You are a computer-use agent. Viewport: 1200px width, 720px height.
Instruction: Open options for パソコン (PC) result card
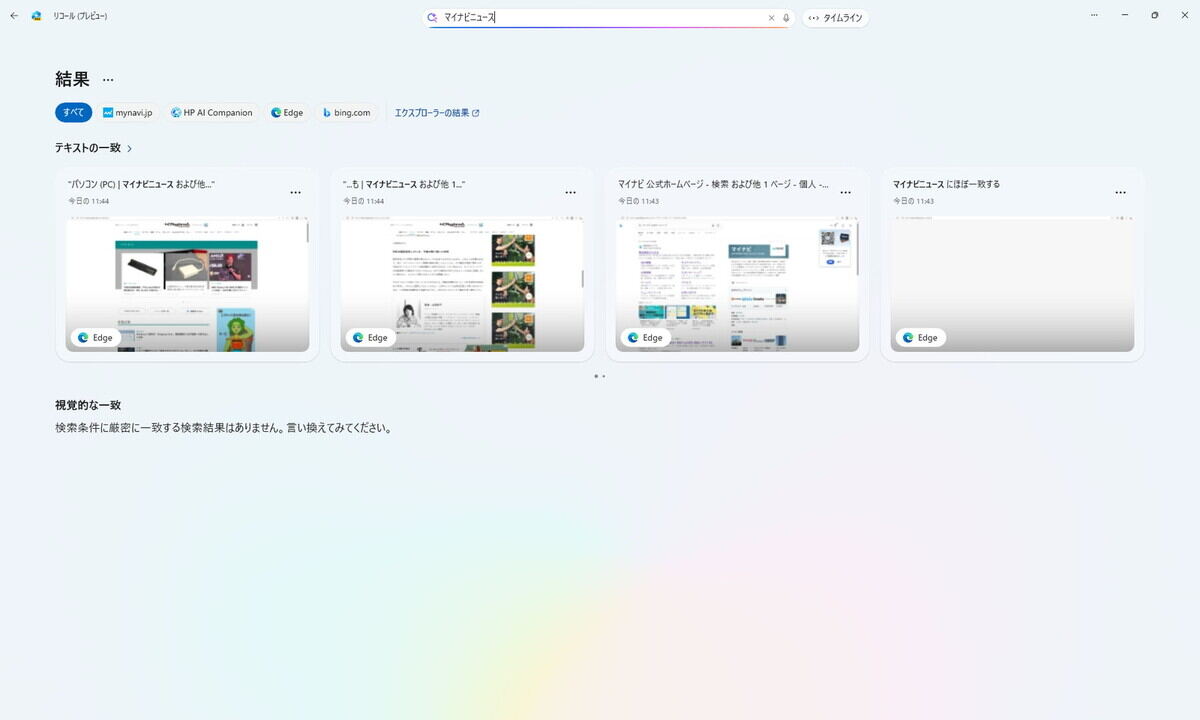coord(295,192)
